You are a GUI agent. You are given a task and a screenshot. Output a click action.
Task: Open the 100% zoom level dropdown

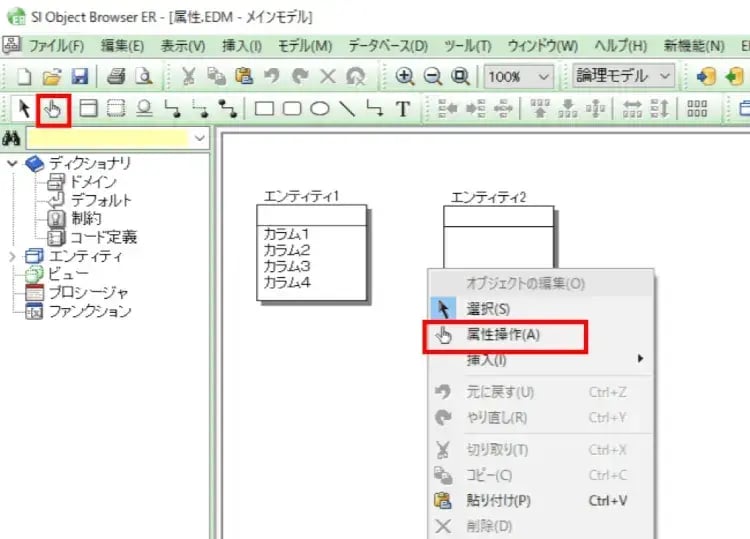tap(544, 76)
